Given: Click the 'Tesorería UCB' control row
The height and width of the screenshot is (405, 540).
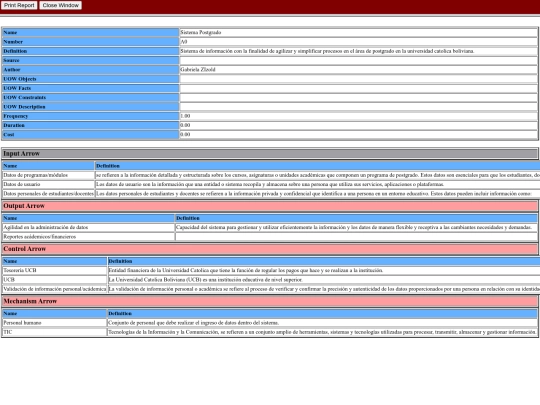Looking at the screenshot, I should coord(20,270).
